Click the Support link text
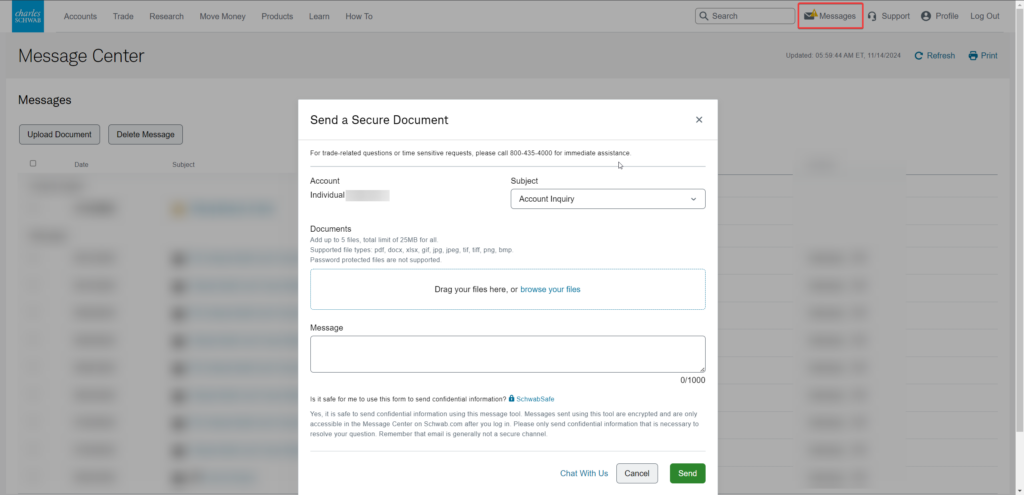 895,16
